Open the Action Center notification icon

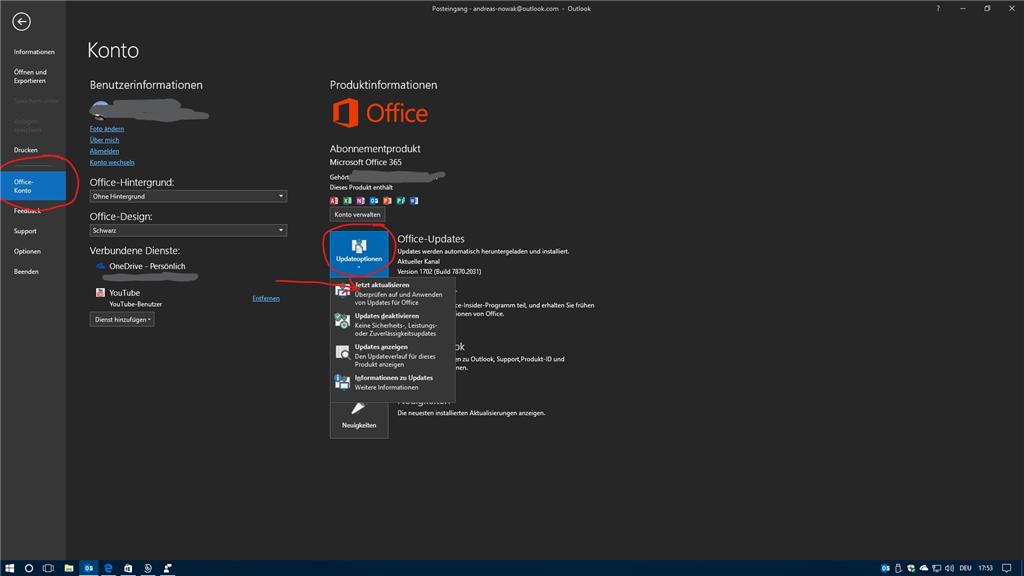(x=1007, y=568)
